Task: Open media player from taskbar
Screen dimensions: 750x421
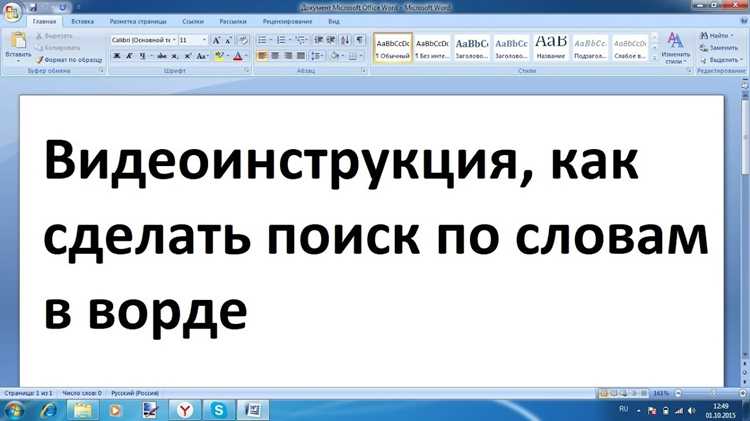Action: [115, 410]
